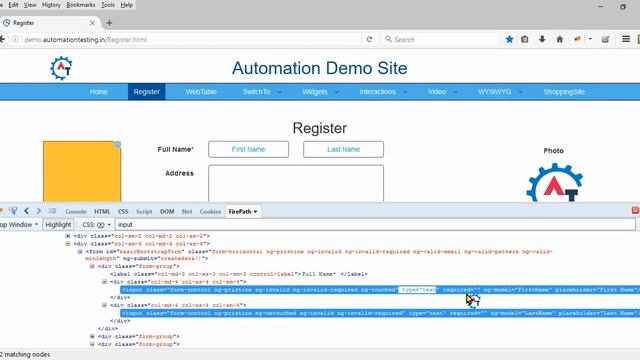Screen dimensions: 640x360
Task: Activate the Firebug inspect element icon
Action: pos(13,211)
